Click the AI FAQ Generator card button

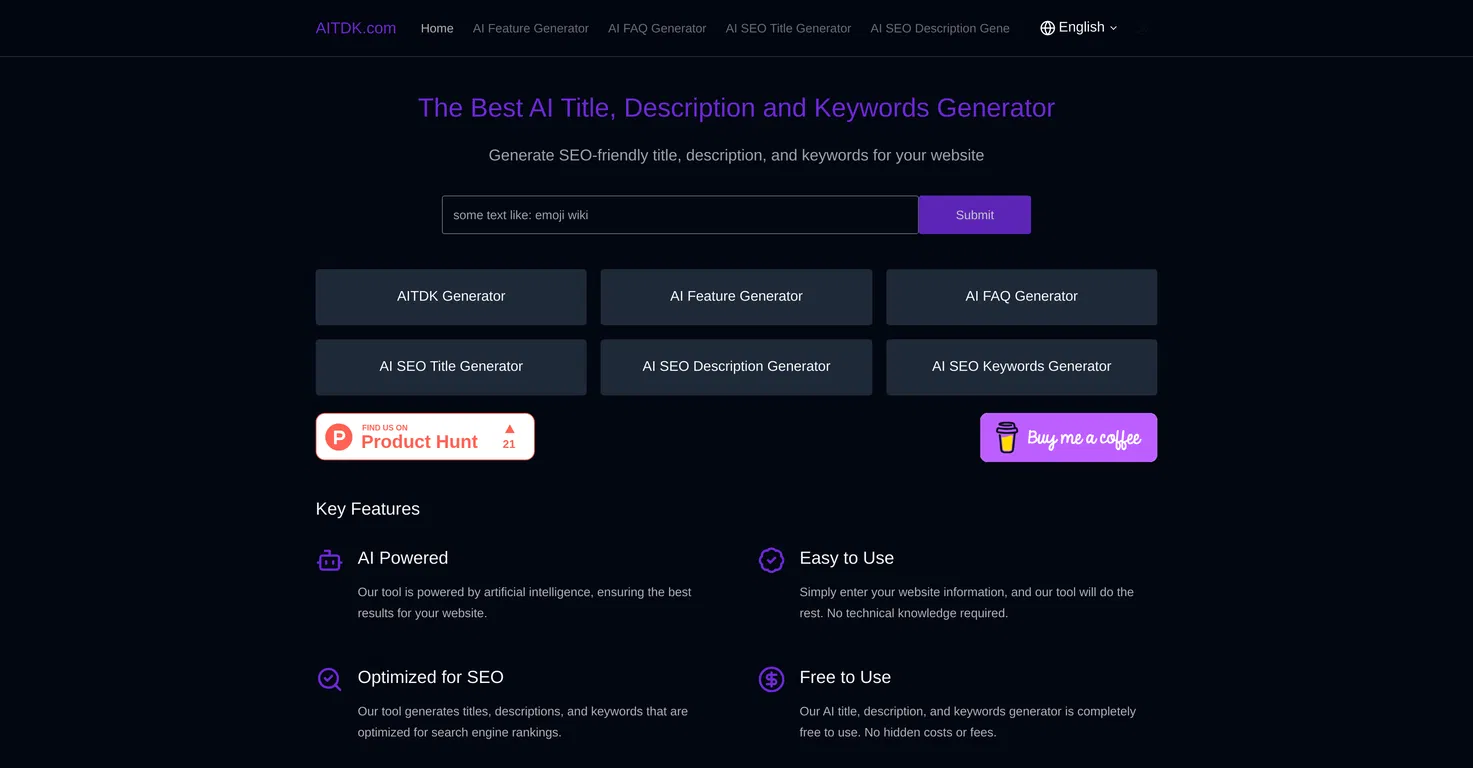pos(1021,296)
